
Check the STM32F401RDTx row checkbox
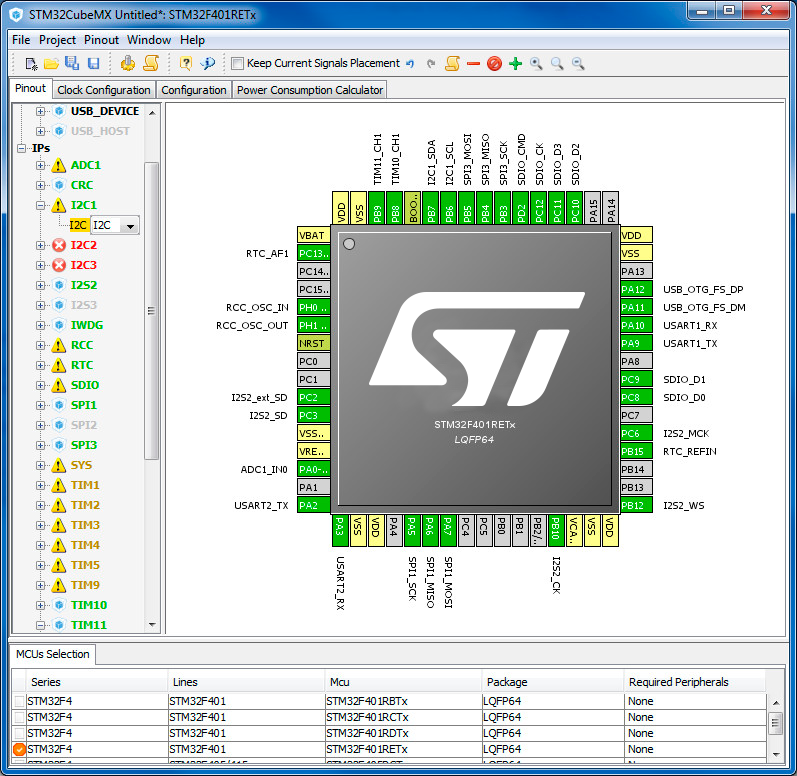tap(19, 733)
